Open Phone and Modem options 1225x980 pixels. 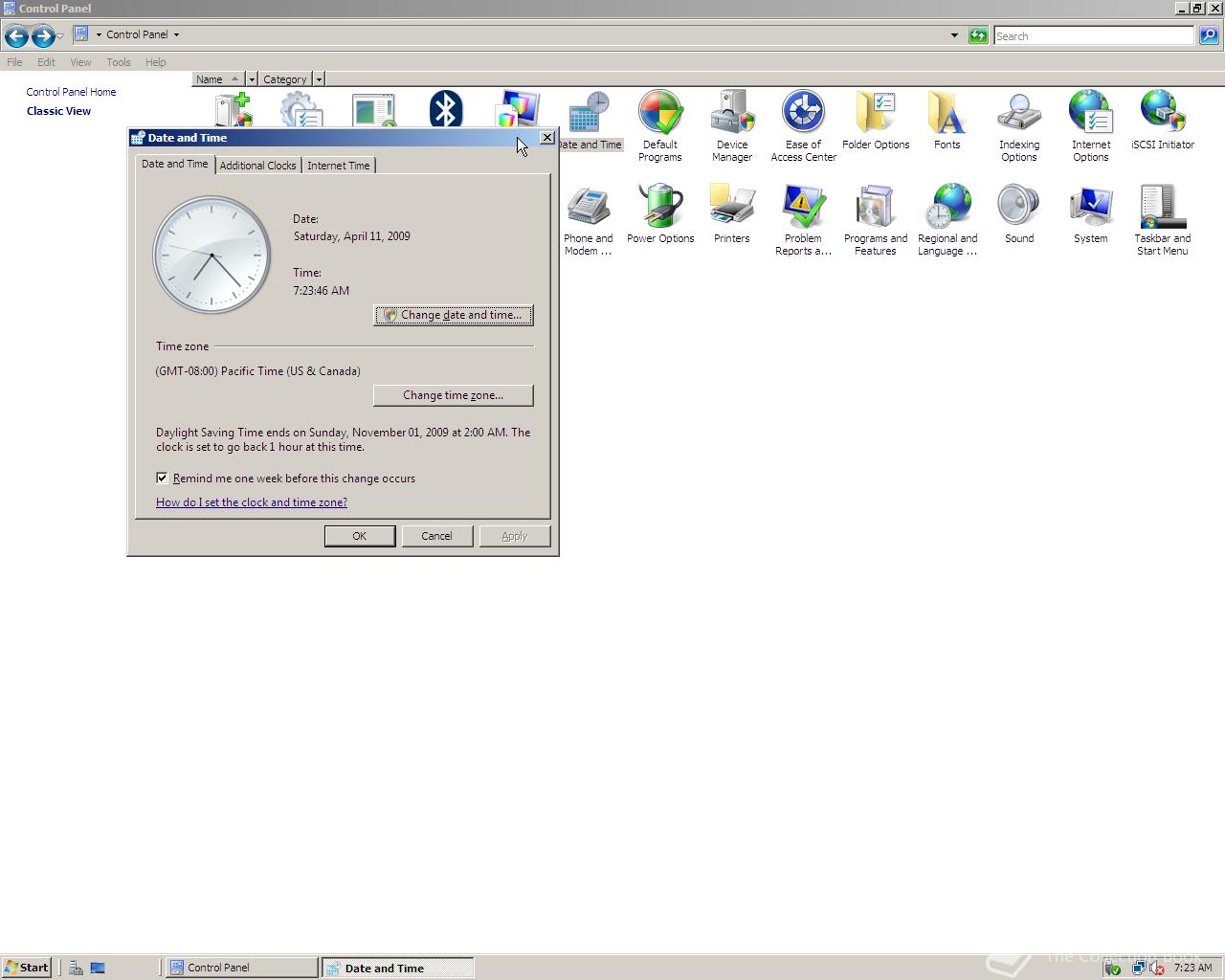click(x=588, y=220)
